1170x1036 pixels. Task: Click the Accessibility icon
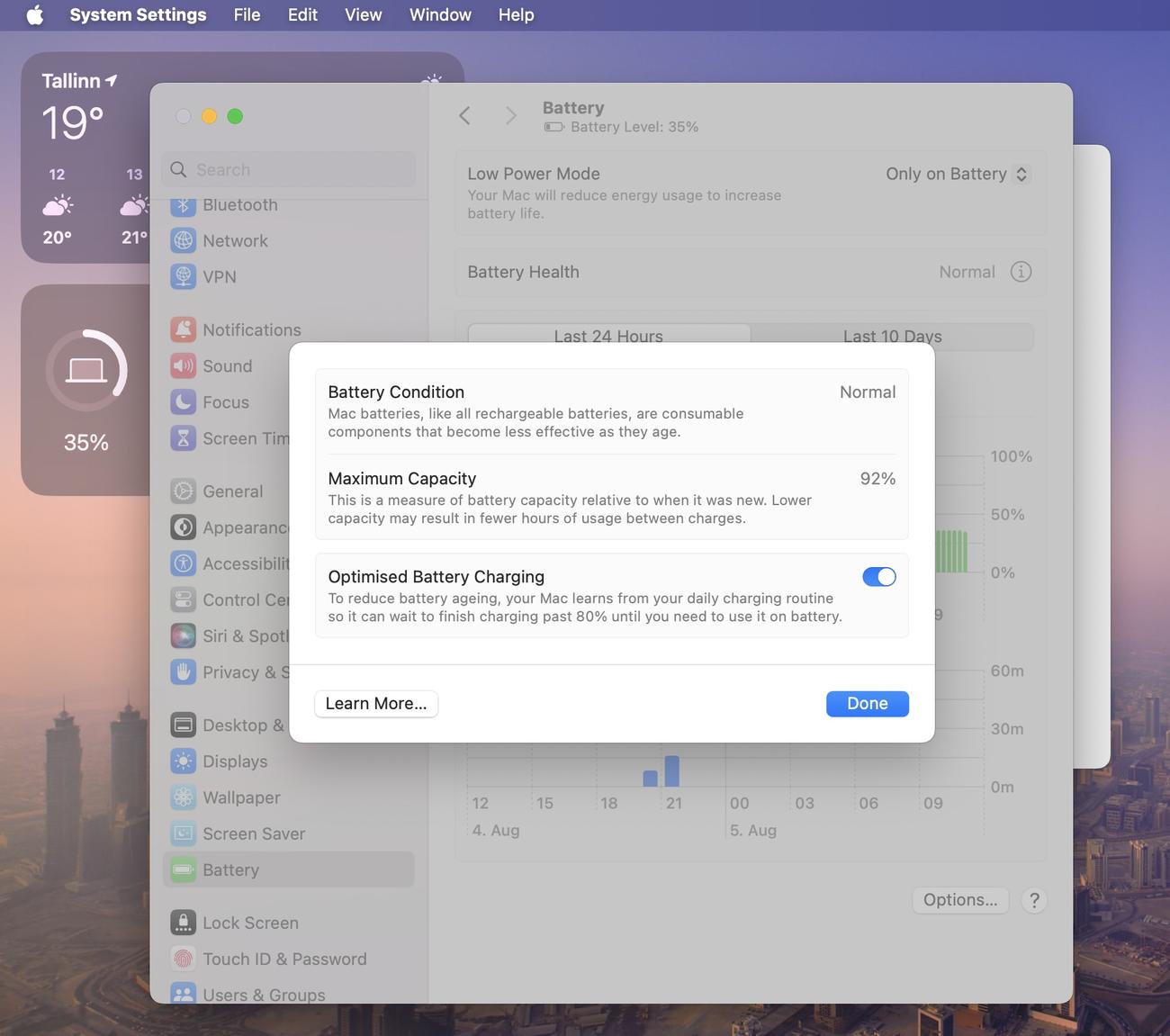coord(183,563)
